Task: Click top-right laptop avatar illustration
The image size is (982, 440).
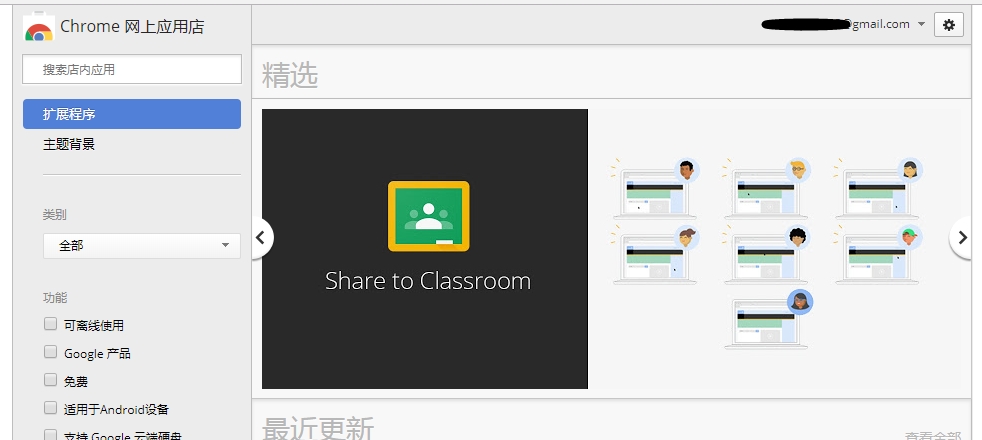Action: point(878,188)
